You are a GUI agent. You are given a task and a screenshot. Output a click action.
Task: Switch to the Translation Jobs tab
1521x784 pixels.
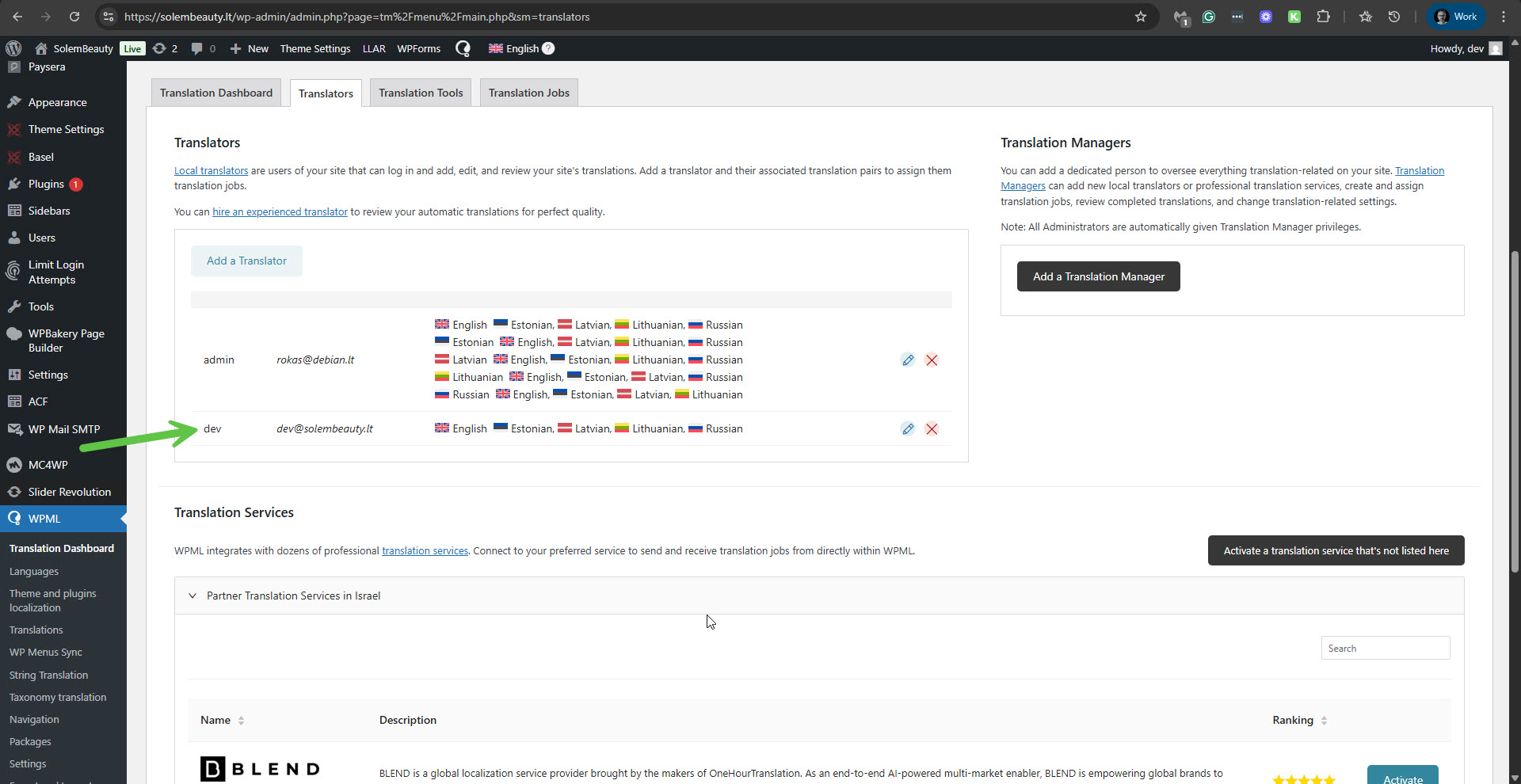tap(529, 93)
